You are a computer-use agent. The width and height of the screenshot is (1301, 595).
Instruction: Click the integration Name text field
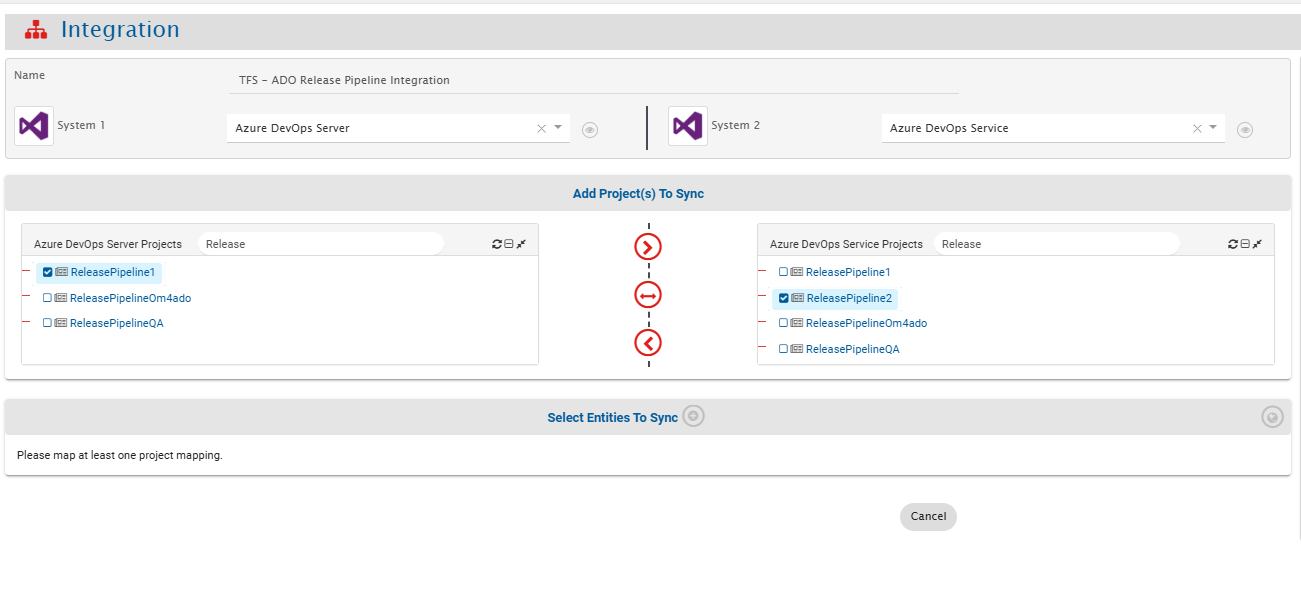coord(593,80)
